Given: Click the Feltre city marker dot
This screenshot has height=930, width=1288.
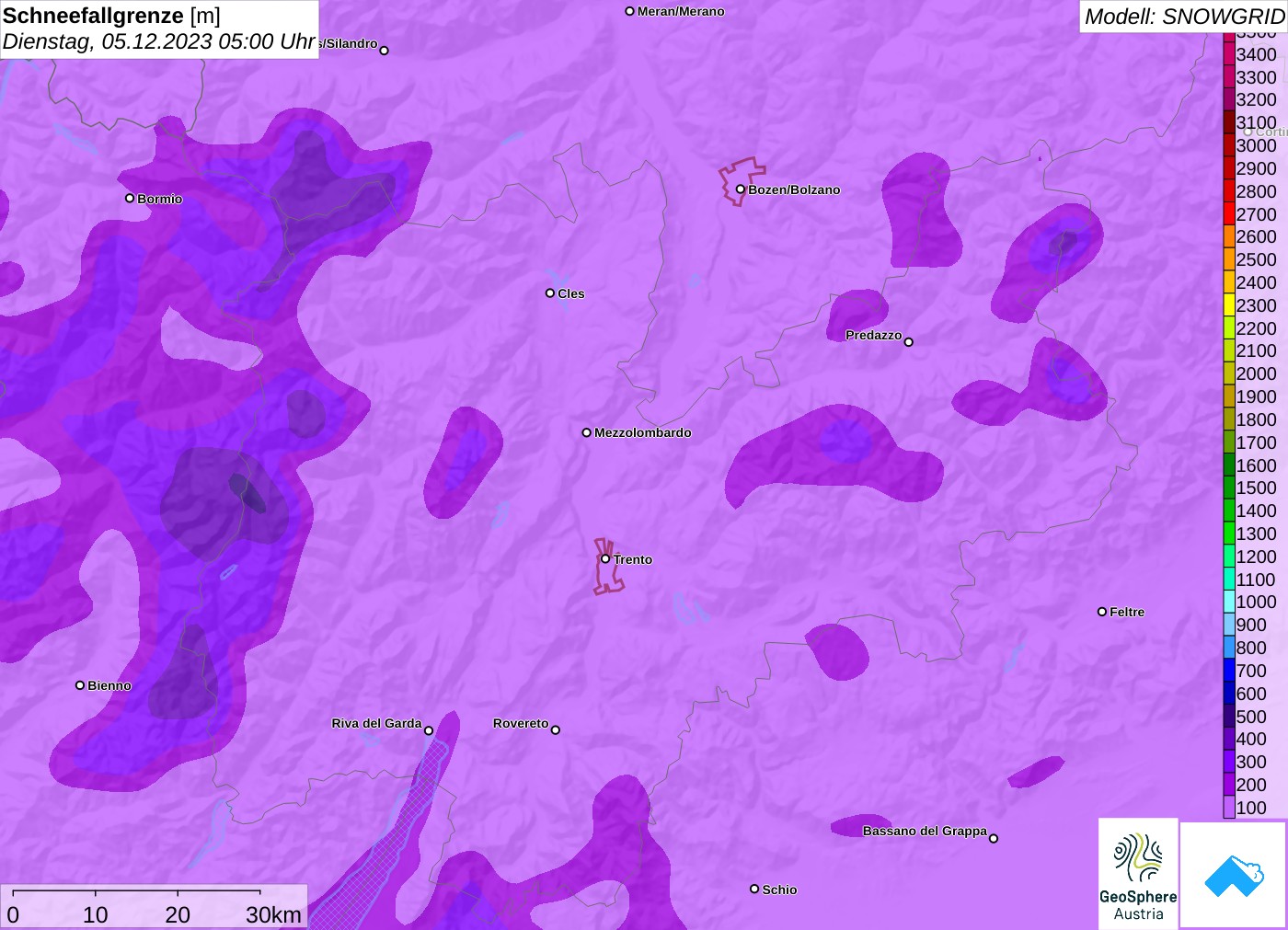Looking at the screenshot, I should 1102,612.
